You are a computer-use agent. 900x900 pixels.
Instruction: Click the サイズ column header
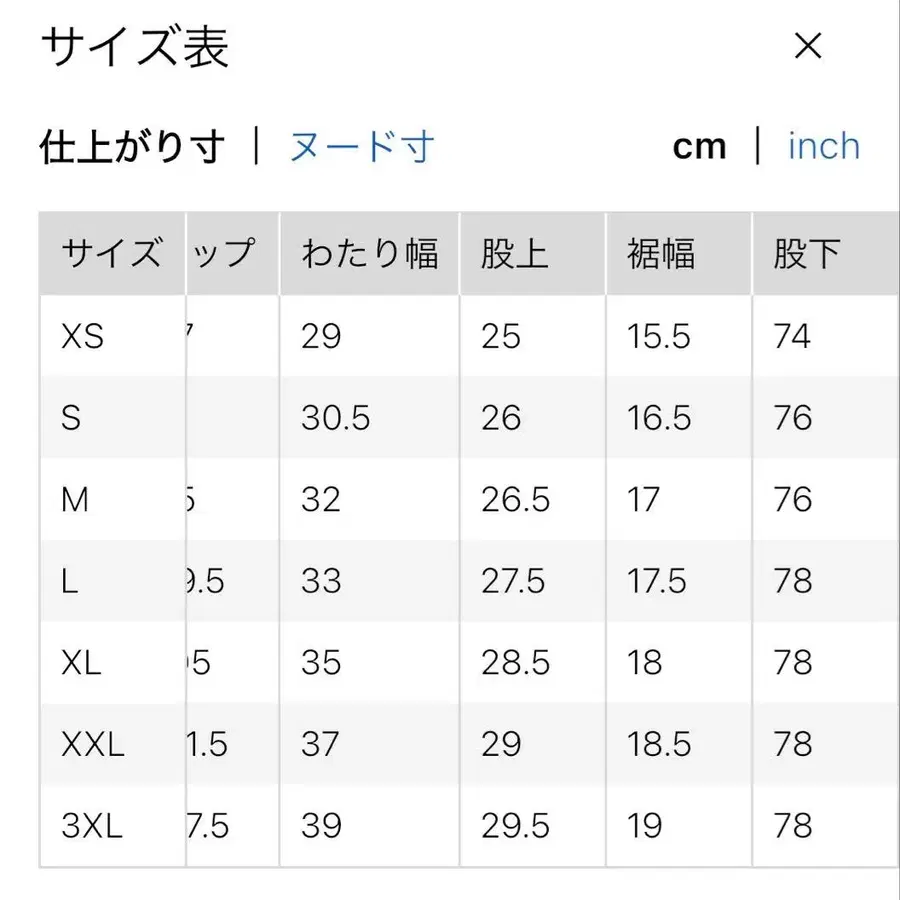(112, 253)
